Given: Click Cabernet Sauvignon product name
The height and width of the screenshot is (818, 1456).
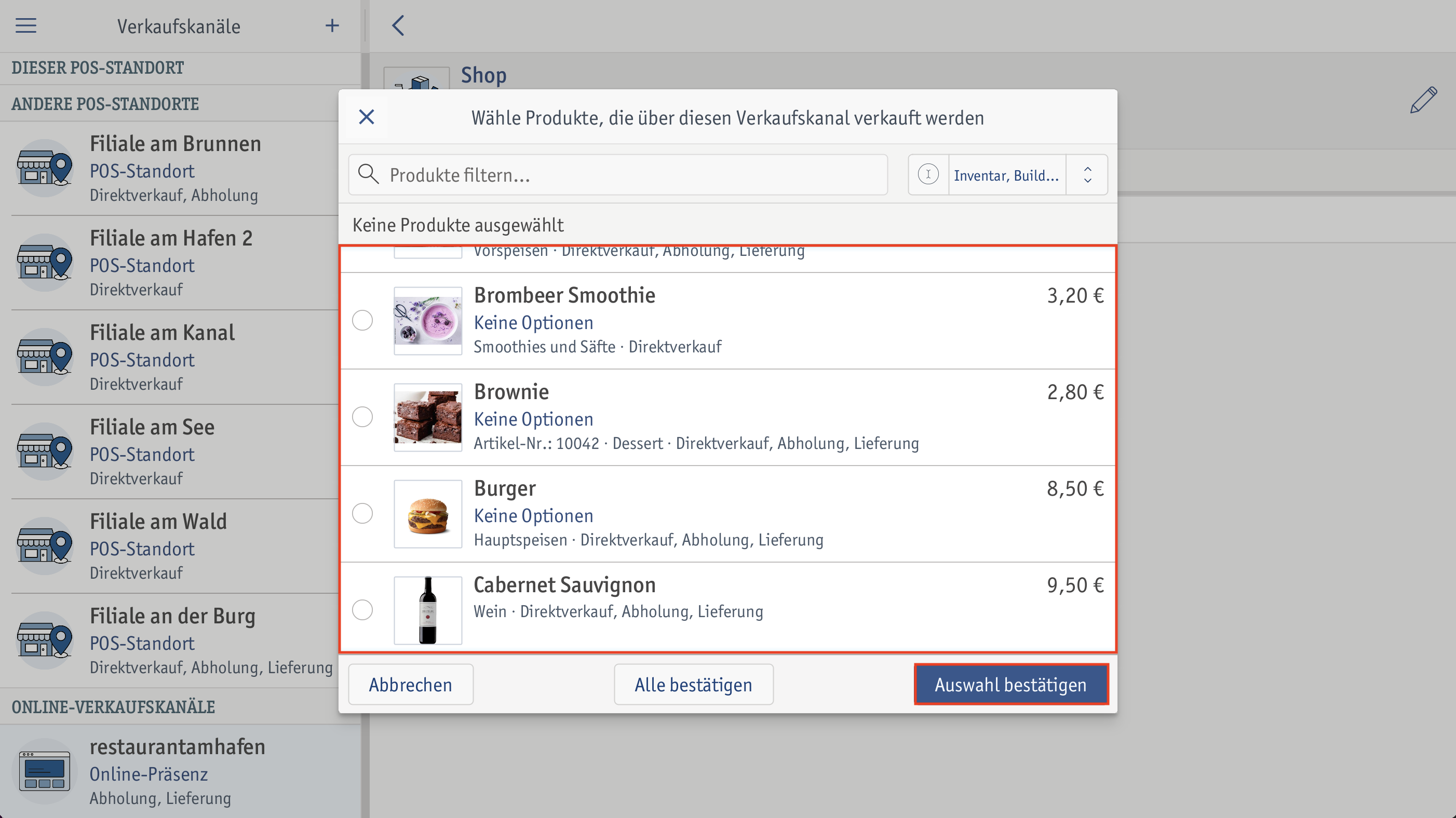Looking at the screenshot, I should click(x=564, y=585).
